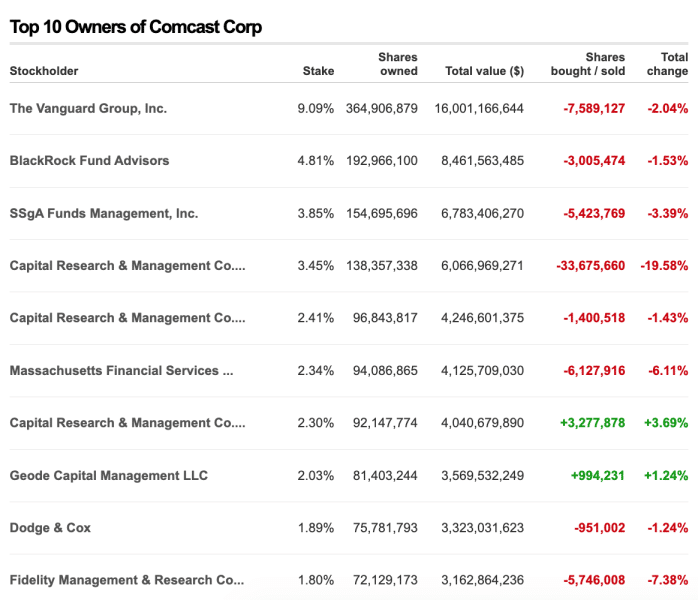
Task: Select shares sold -5,423,769
Action: (594, 213)
